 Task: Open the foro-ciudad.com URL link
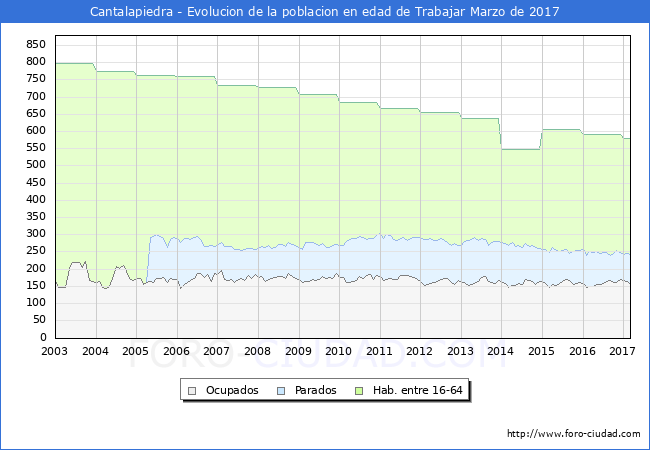point(574,434)
